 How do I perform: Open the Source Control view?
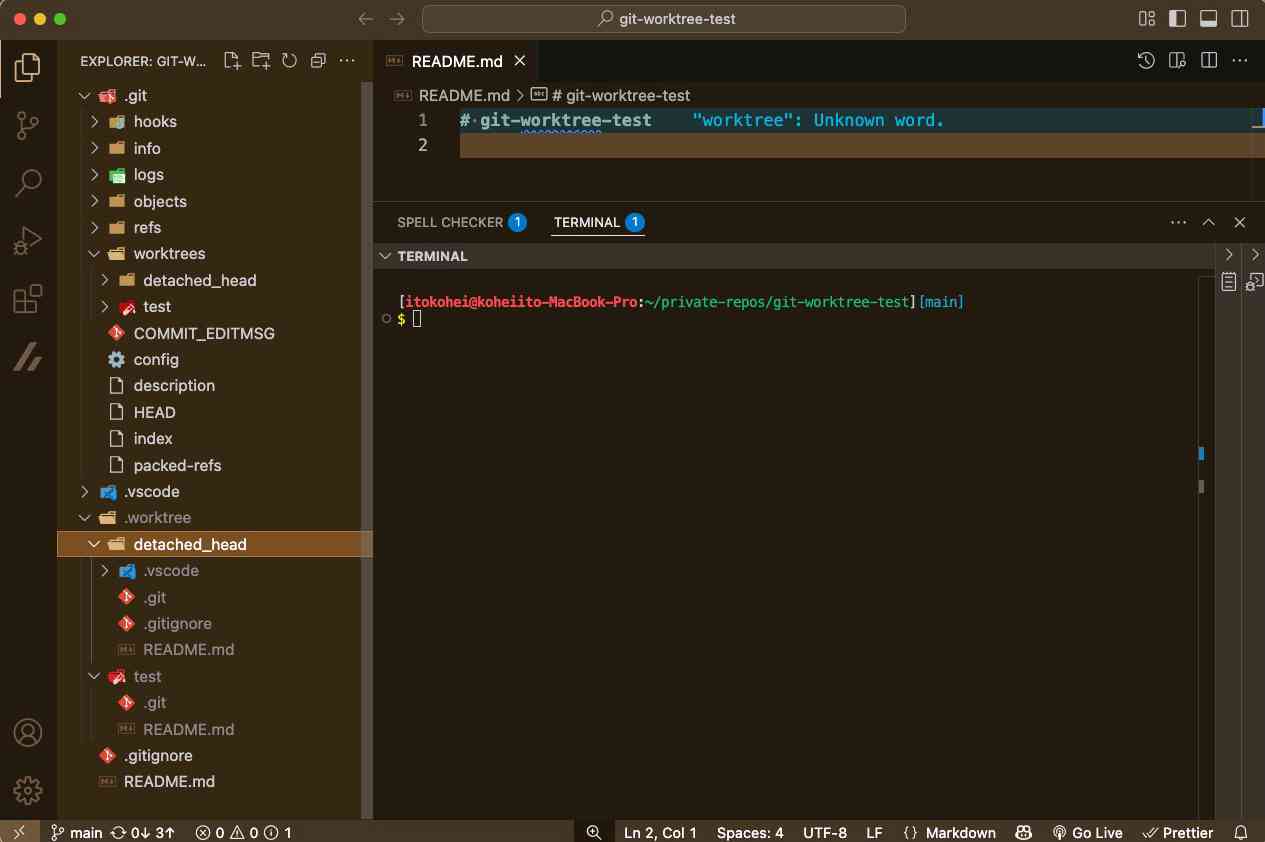point(28,125)
